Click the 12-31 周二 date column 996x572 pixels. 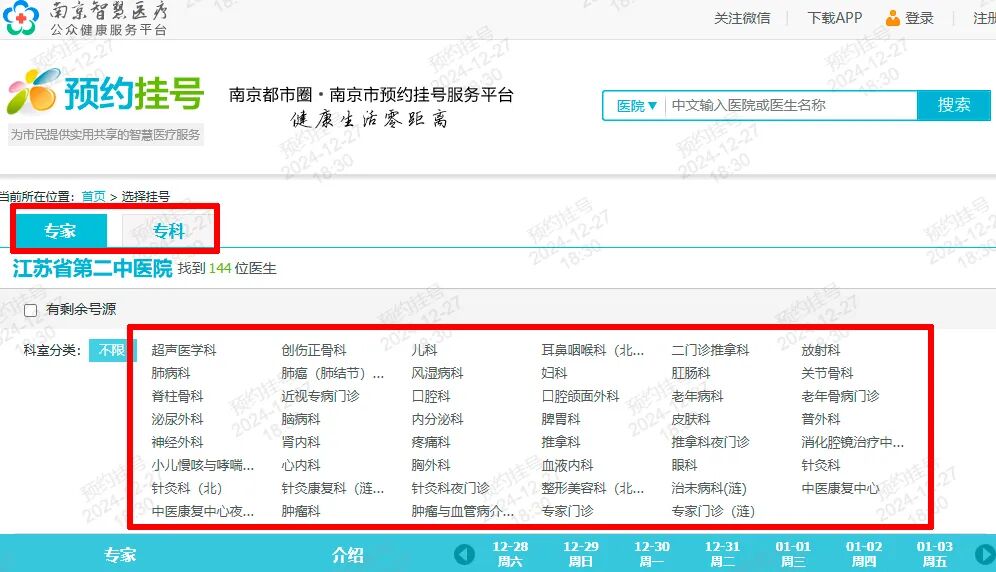coord(722,554)
